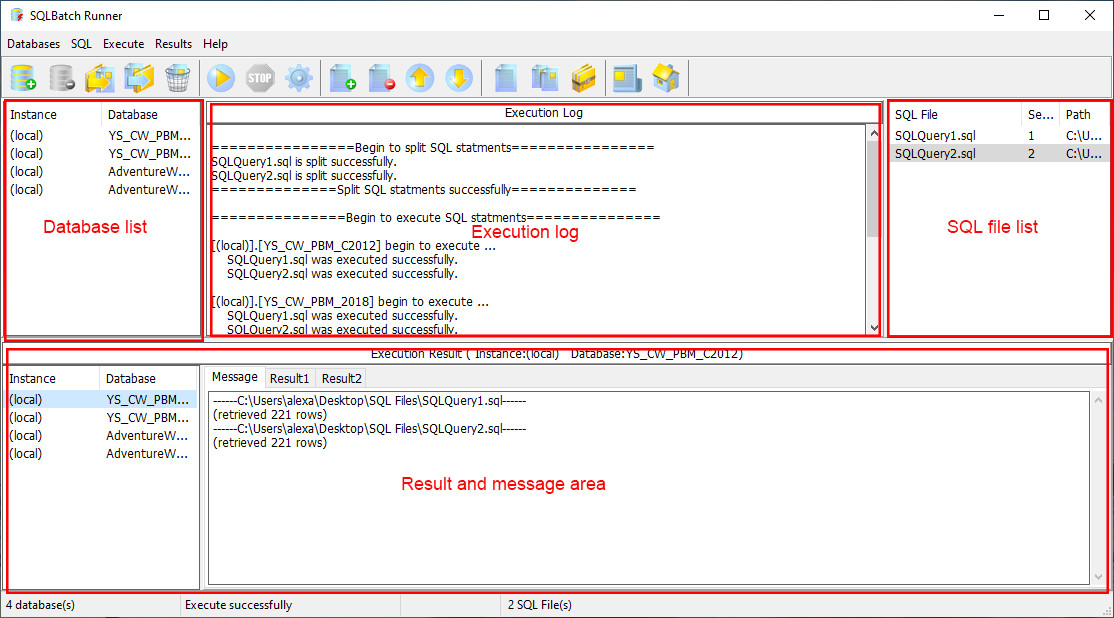
Task: Move SQL file down with arrow icon
Action: pos(459,77)
